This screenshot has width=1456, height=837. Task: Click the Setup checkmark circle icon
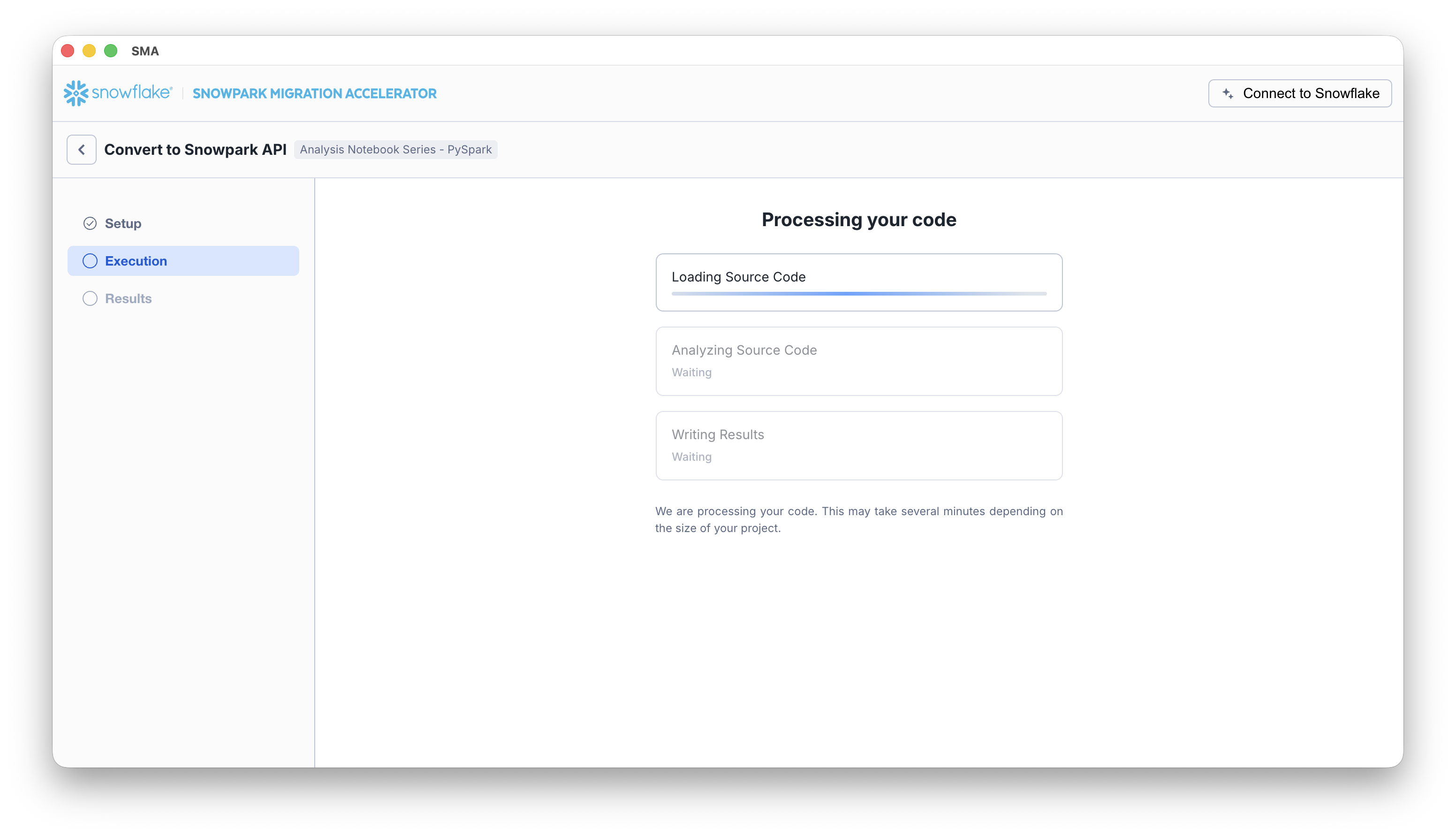[90, 223]
